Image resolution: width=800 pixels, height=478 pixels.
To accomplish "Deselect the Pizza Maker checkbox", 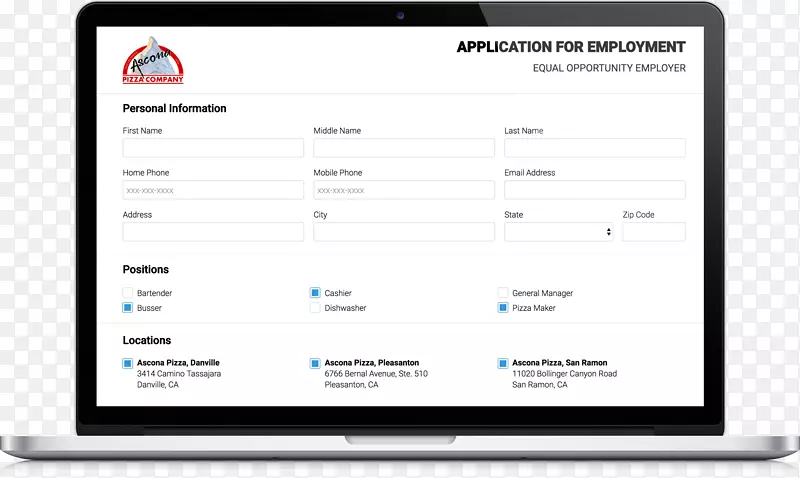I will pyautogui.click(x=503, y=308).
